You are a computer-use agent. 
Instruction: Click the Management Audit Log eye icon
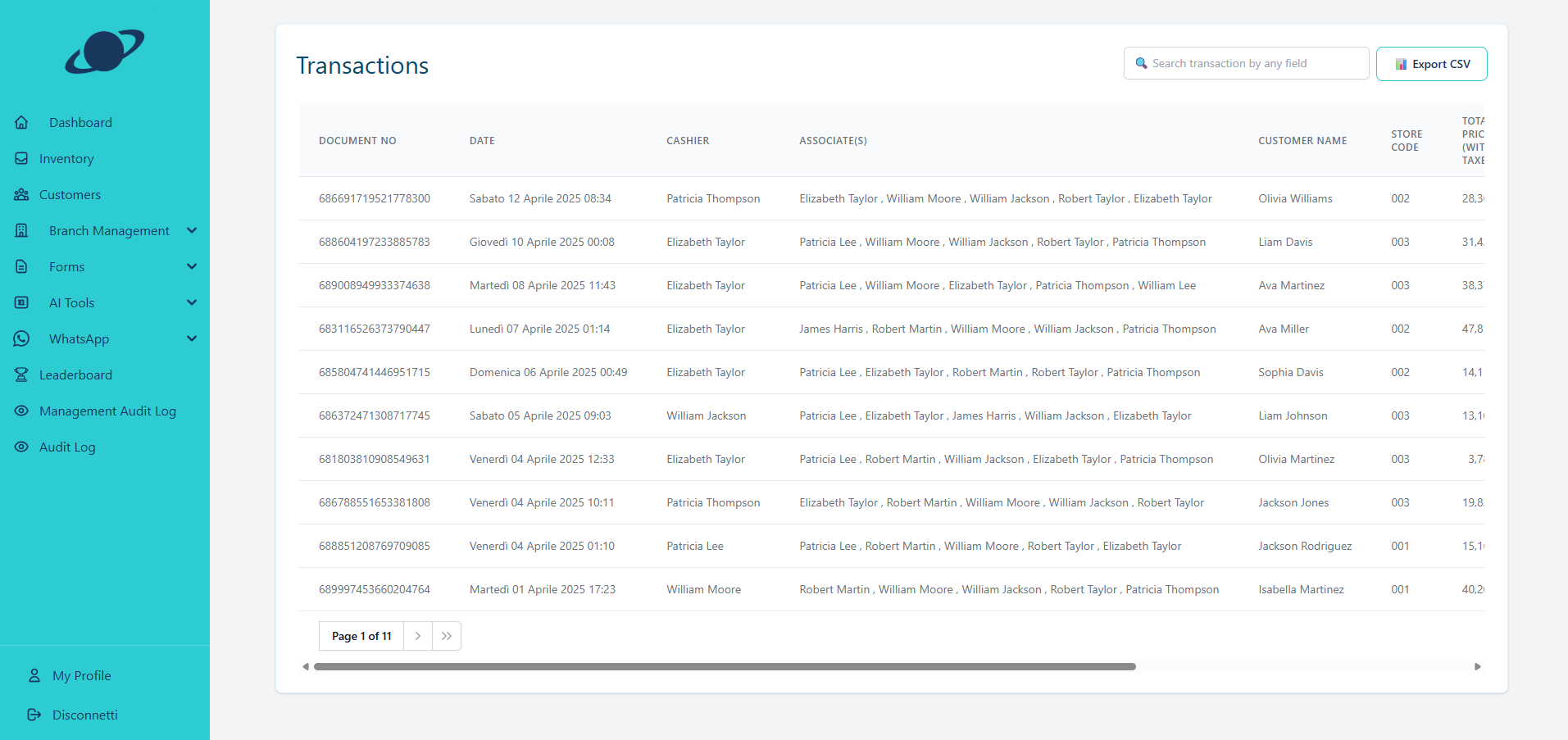point(22,411)
